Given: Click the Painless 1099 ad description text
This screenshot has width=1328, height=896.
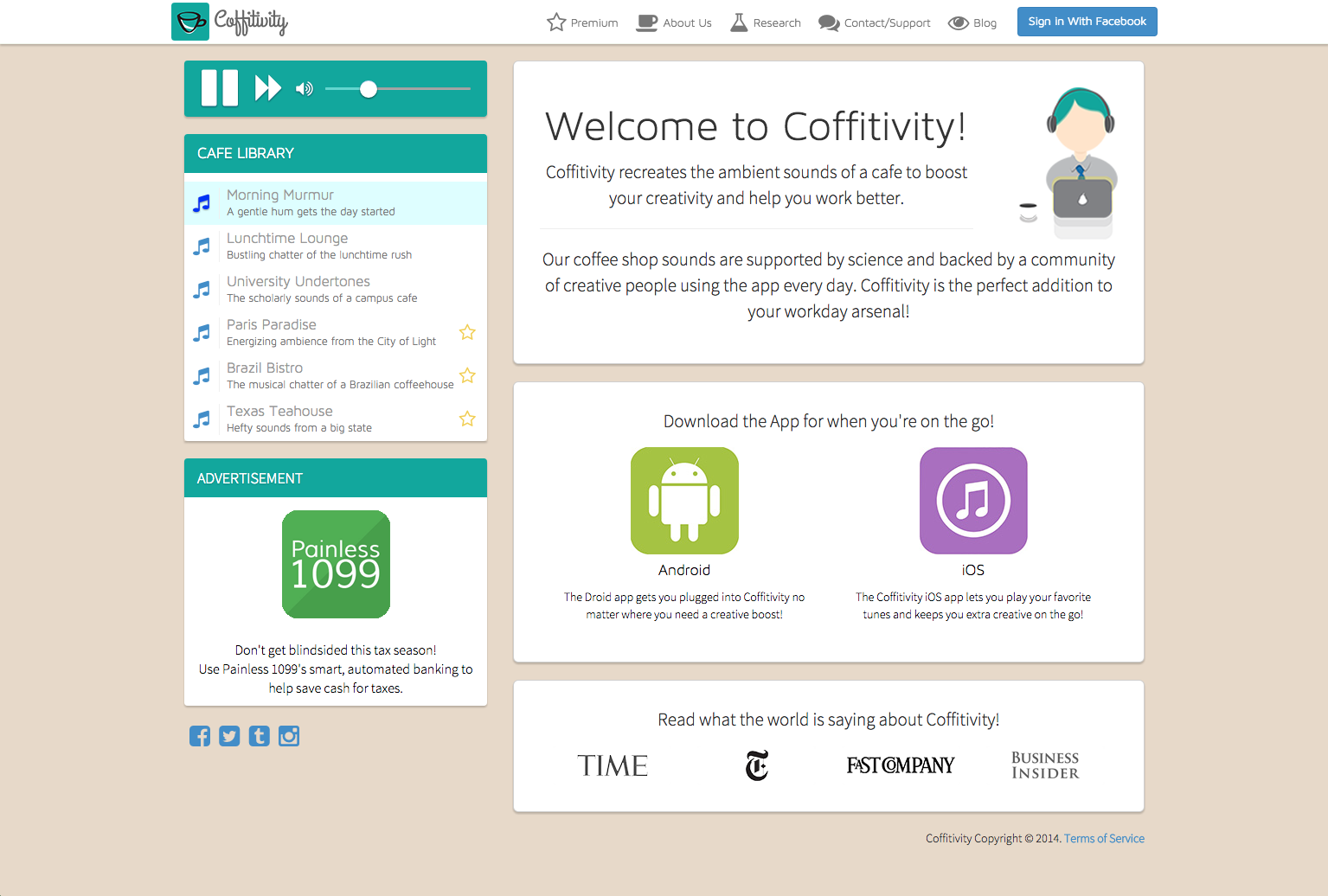Looking at the screenshot, I should [336, 669].
